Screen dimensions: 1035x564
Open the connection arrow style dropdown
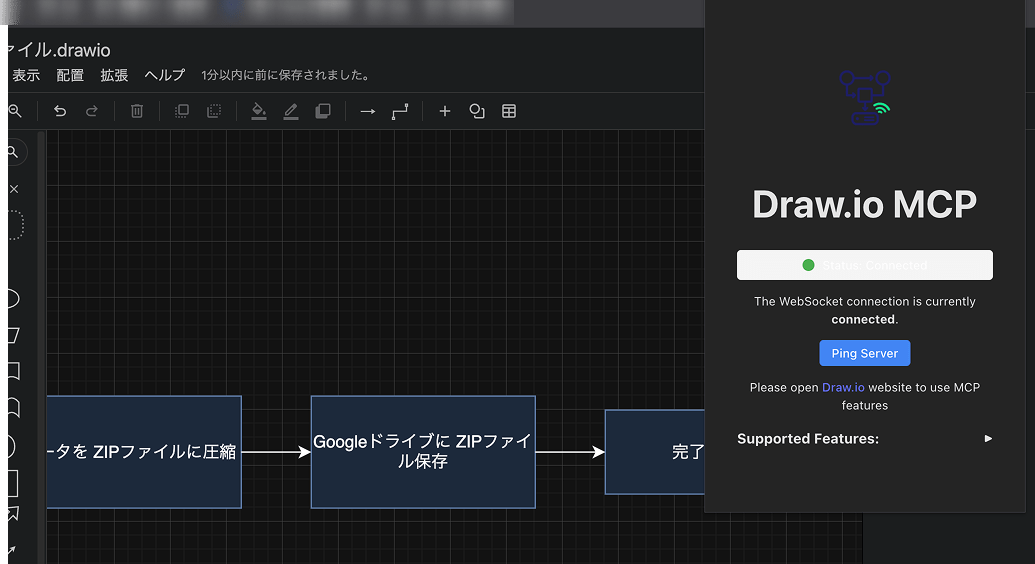point(368,111)
